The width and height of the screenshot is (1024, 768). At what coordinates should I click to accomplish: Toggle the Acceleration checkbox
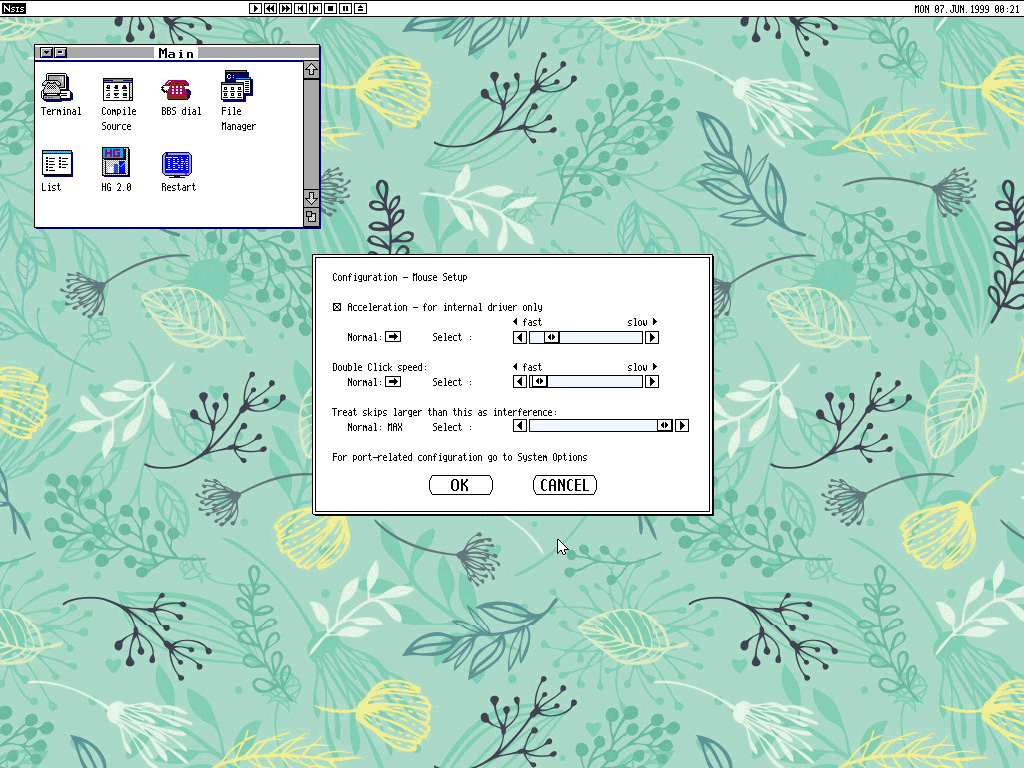tap(337, 307)
